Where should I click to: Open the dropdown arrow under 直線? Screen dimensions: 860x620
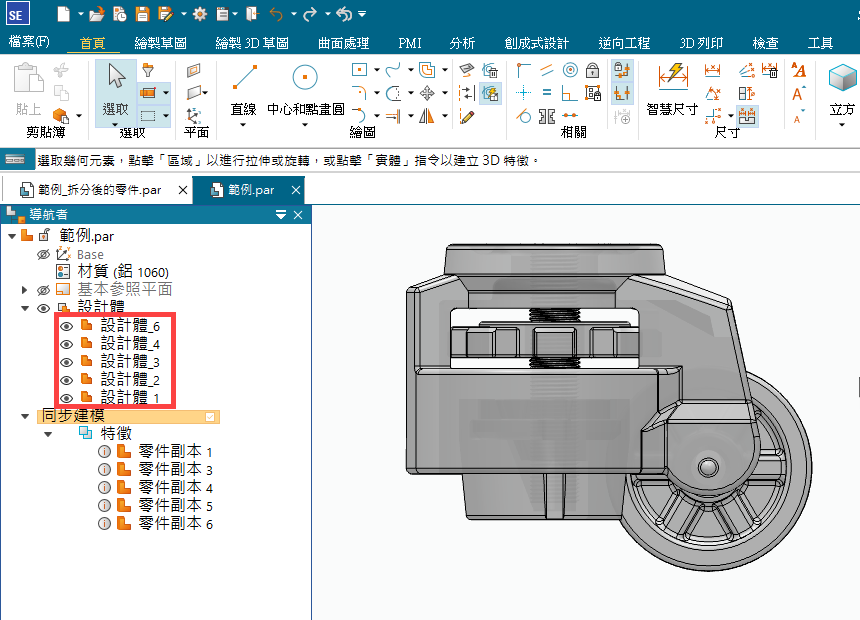[244, 125]
